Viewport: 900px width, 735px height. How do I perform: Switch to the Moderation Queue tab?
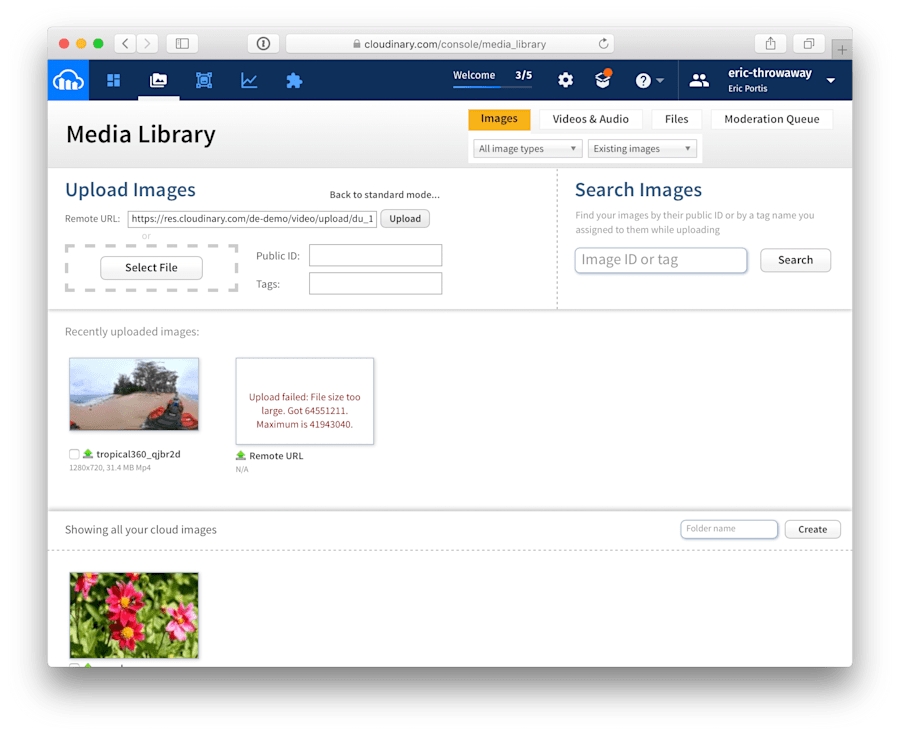click(x=771, y=119)
